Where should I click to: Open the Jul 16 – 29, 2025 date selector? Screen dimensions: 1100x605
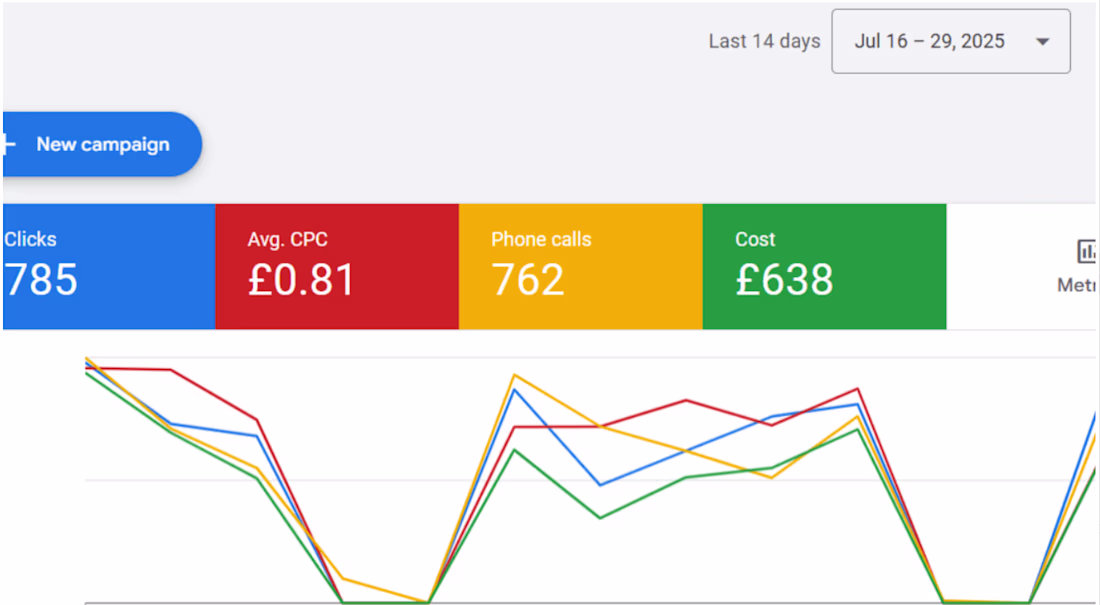(x=951, y=41)
